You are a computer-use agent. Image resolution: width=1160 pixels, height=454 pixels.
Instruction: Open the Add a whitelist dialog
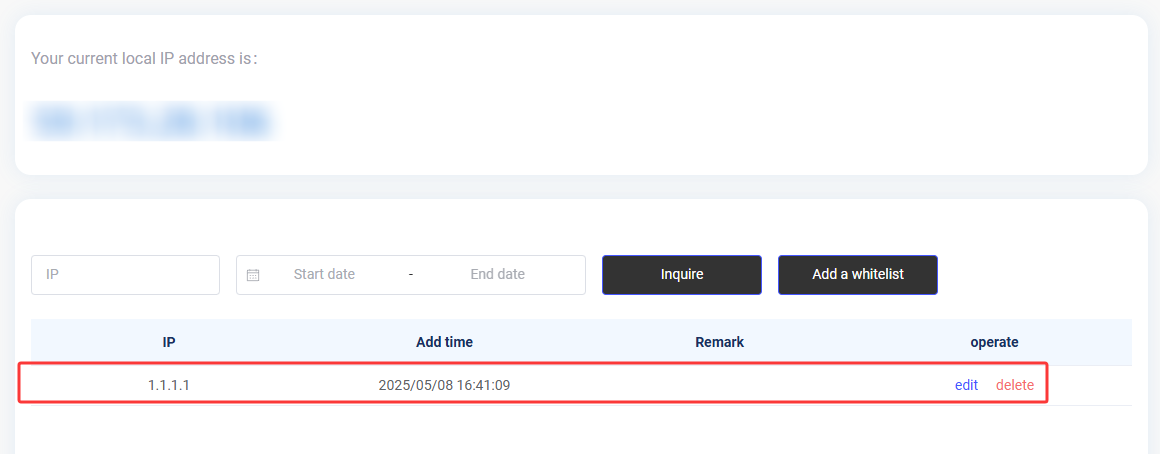click(857, 275)
